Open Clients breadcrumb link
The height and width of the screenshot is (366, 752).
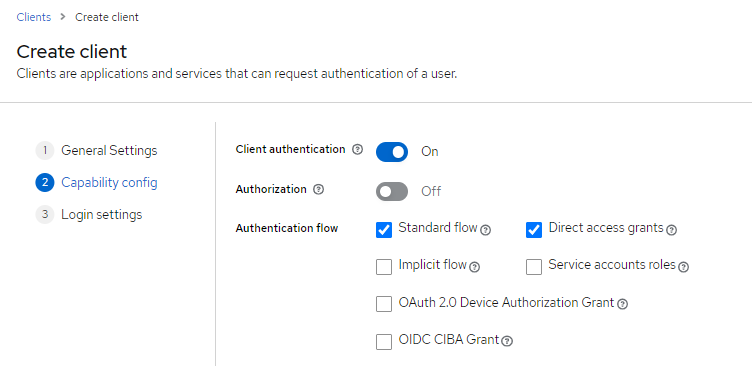point(34,17)
